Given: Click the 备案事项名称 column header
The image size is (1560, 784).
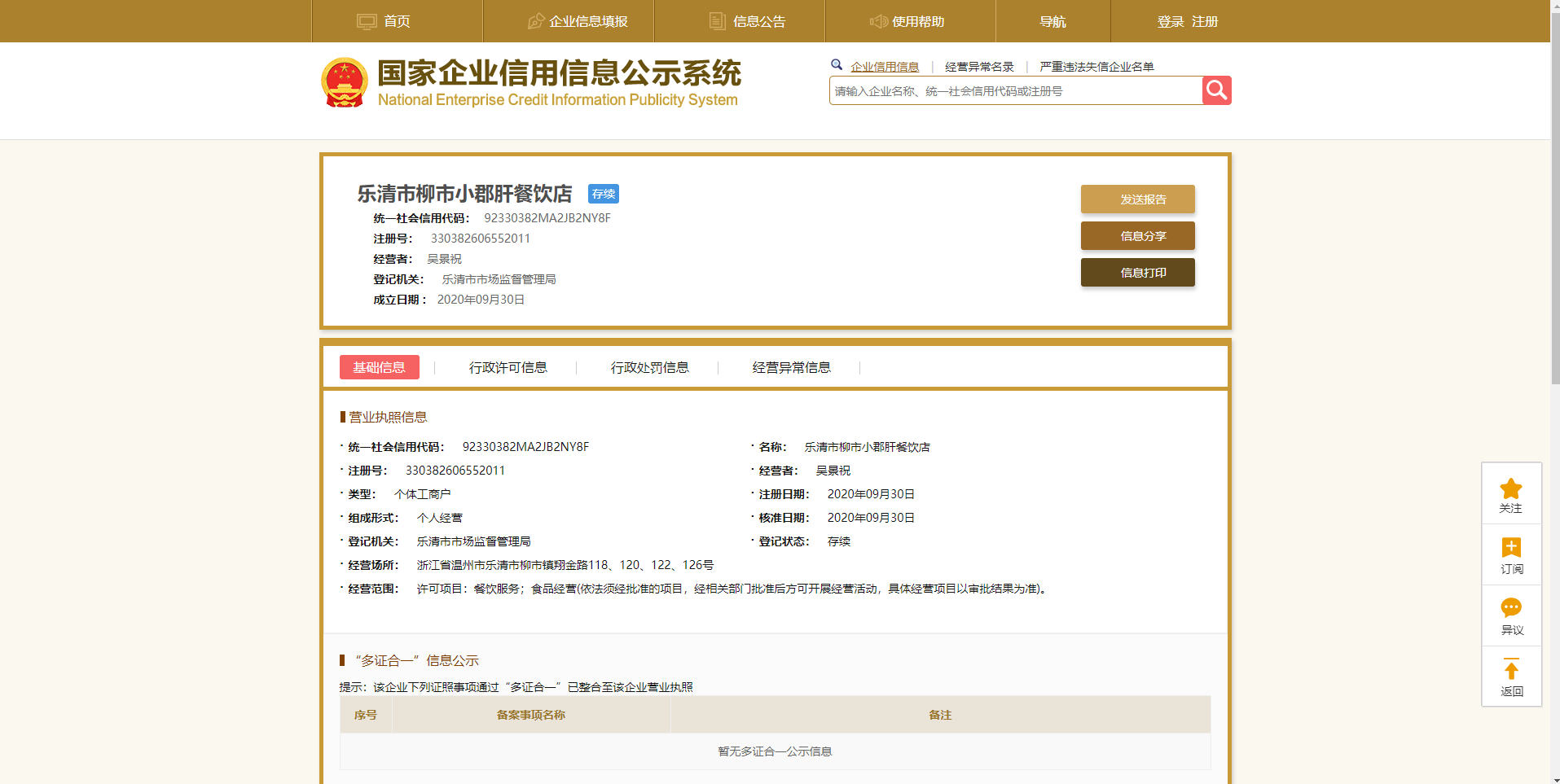Looking at the screenshot, I should point(531,715).
